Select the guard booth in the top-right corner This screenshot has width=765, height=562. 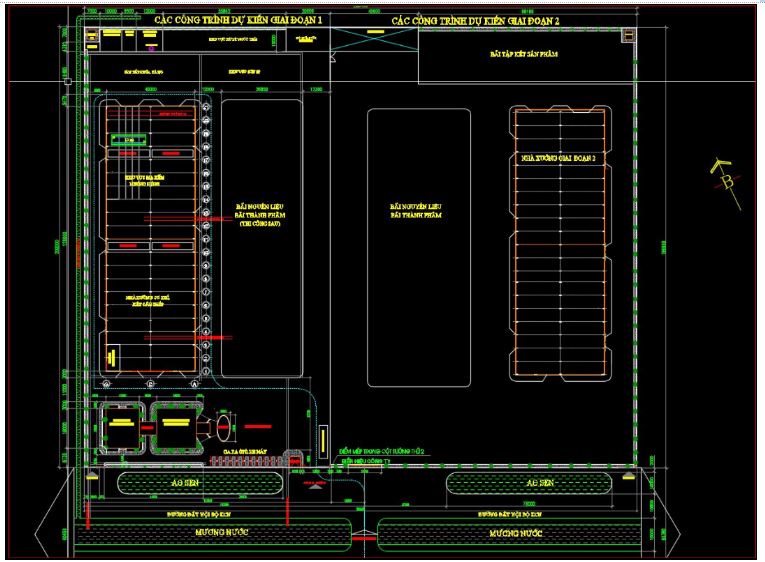tap(628, 35)
